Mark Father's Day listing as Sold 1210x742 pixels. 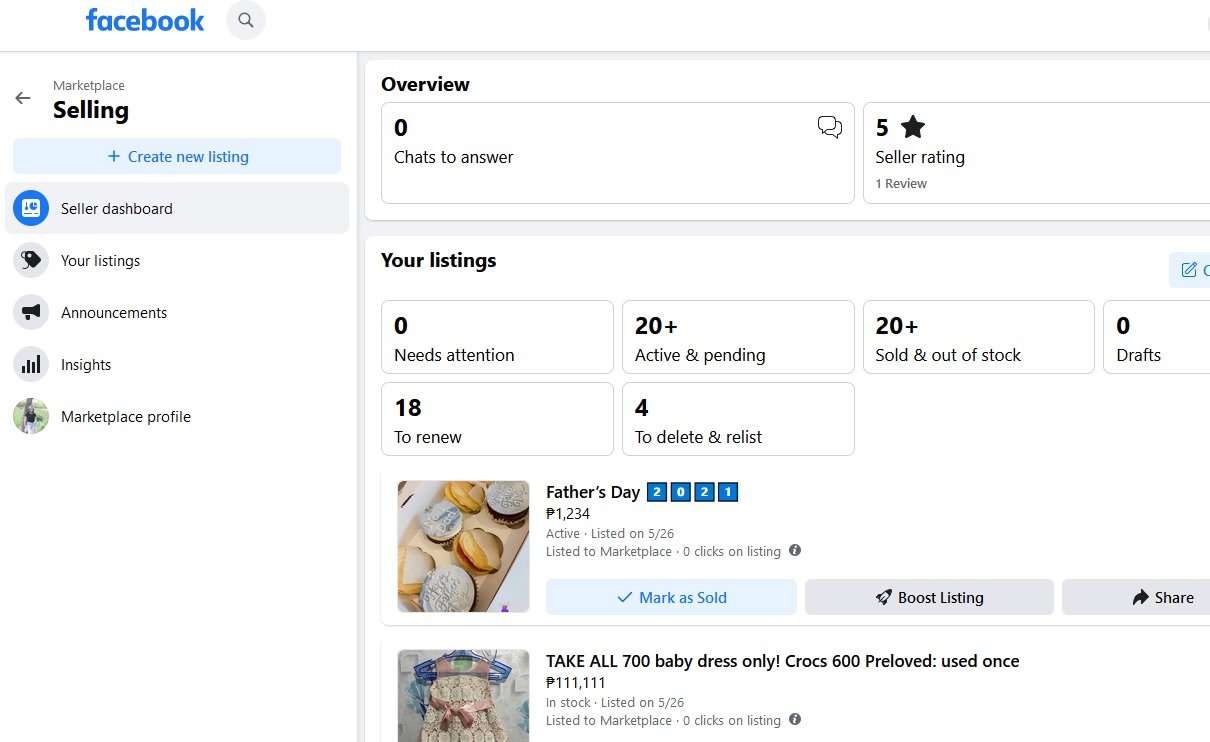[671, 597]
